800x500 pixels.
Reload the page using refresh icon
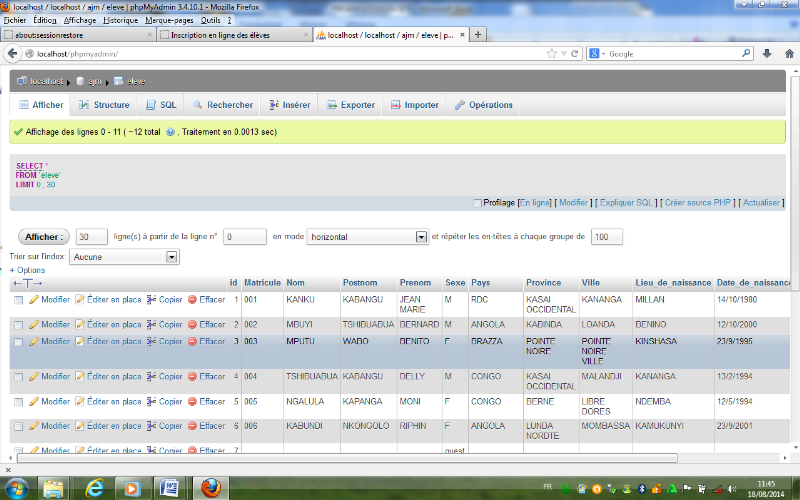click(x=575, y=54)
